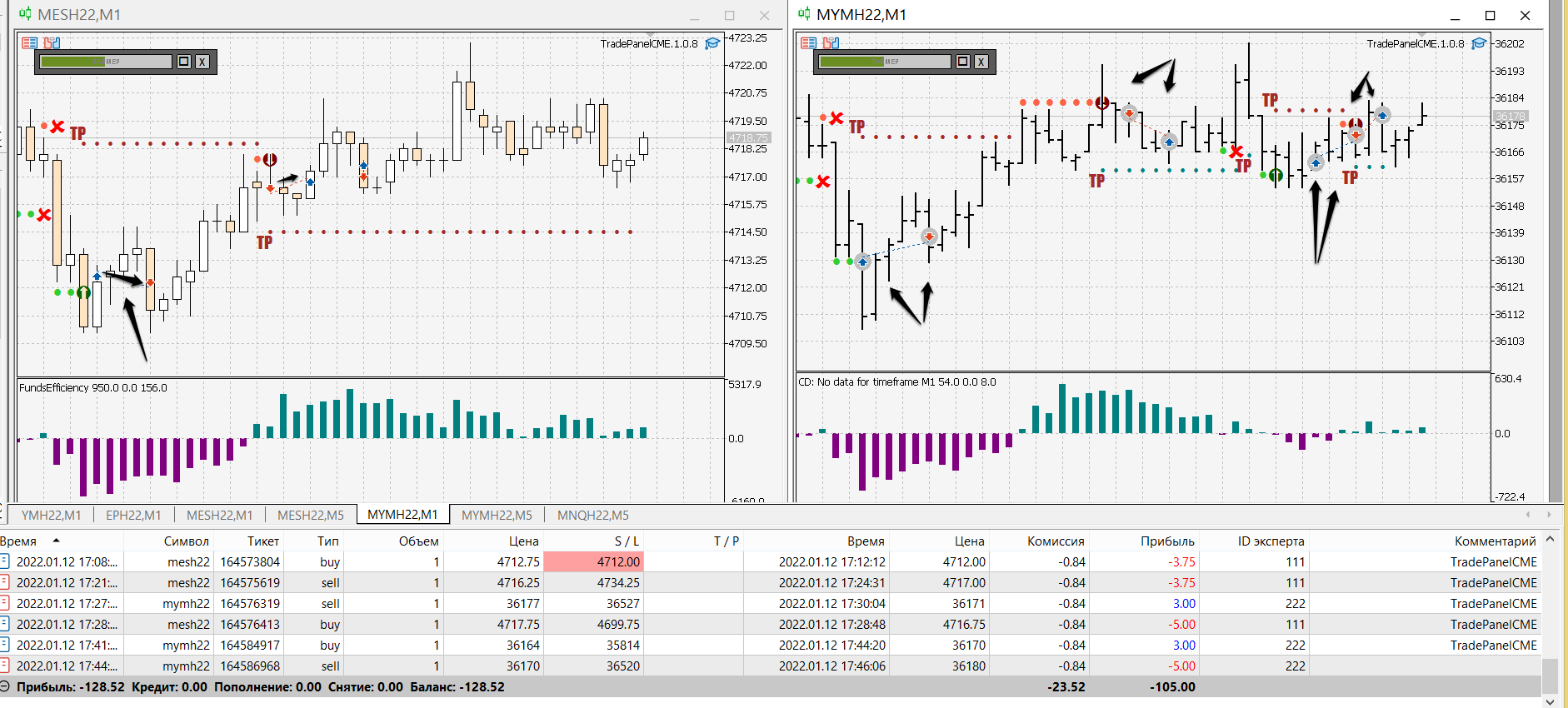Open depth of market icon on MYMH22 chart

click(x=808, y=43)
